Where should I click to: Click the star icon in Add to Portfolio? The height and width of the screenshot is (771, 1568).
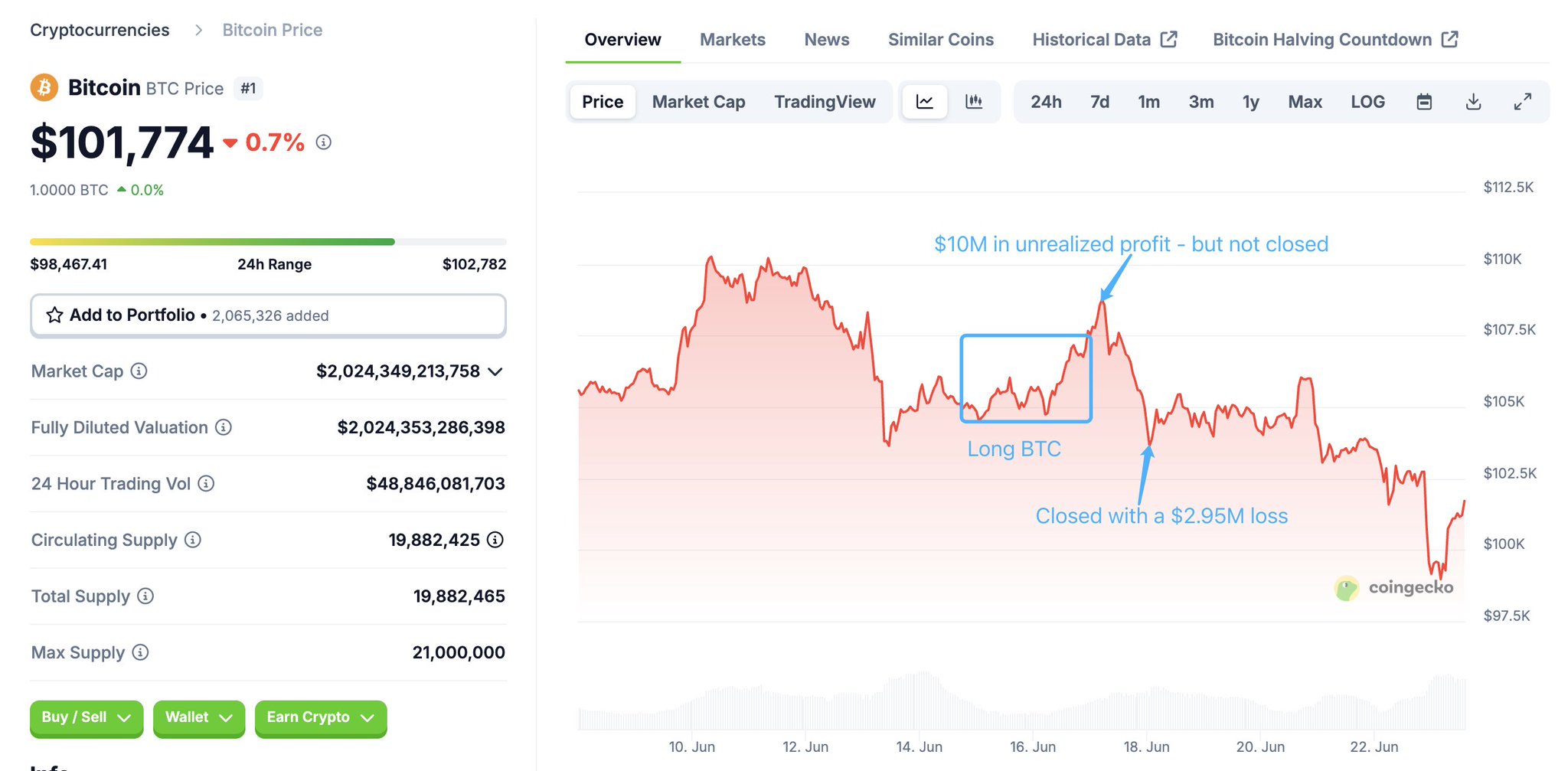54,315
